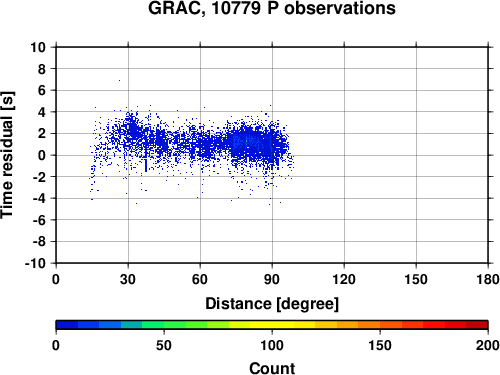Screen dimensions: 500x375
Task: Click the 180 tick label on distance axis
Action: click(488, 279)
